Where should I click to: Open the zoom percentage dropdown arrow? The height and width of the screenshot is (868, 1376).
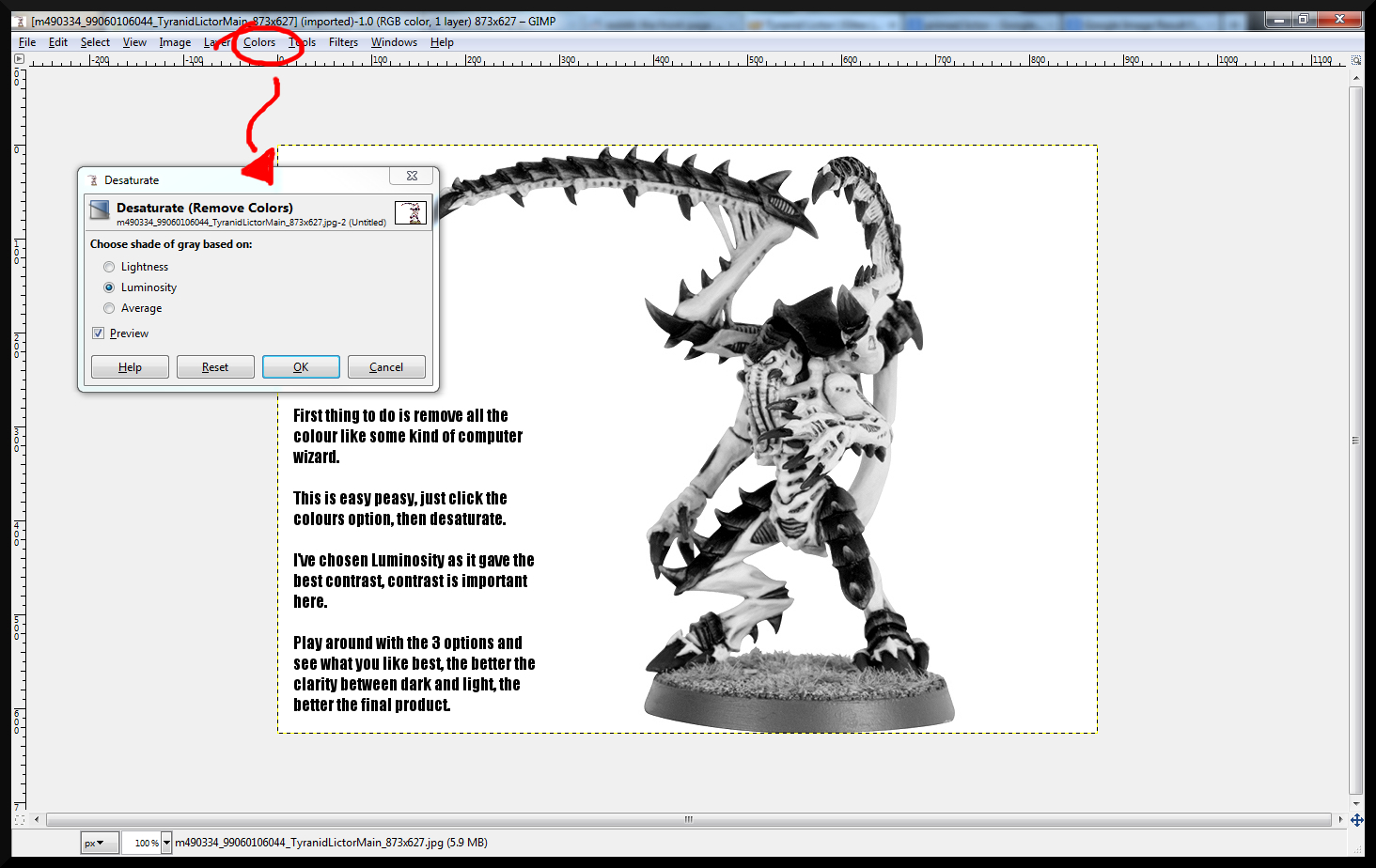tap(166, 843)
